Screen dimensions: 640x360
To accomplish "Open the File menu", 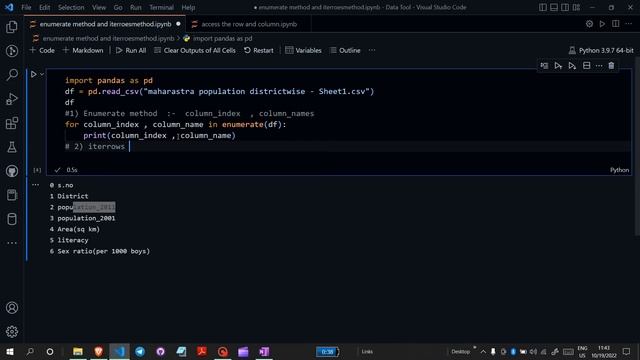I will [26, 7].
